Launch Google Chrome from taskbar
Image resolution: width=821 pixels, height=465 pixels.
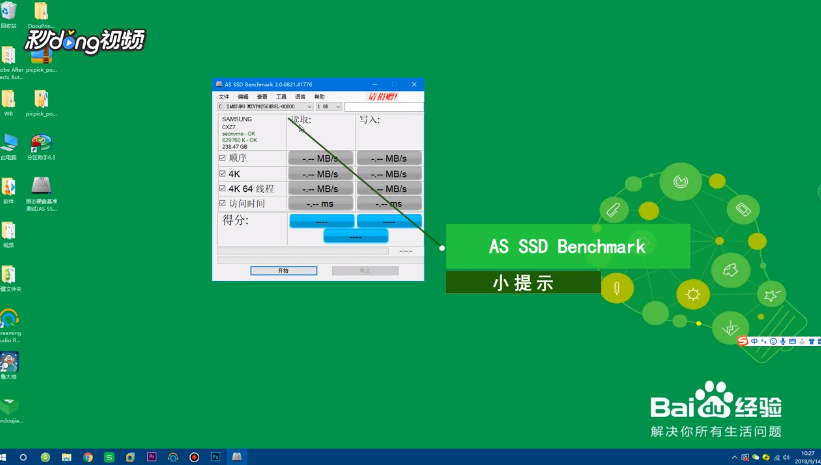tap(88, 457)
